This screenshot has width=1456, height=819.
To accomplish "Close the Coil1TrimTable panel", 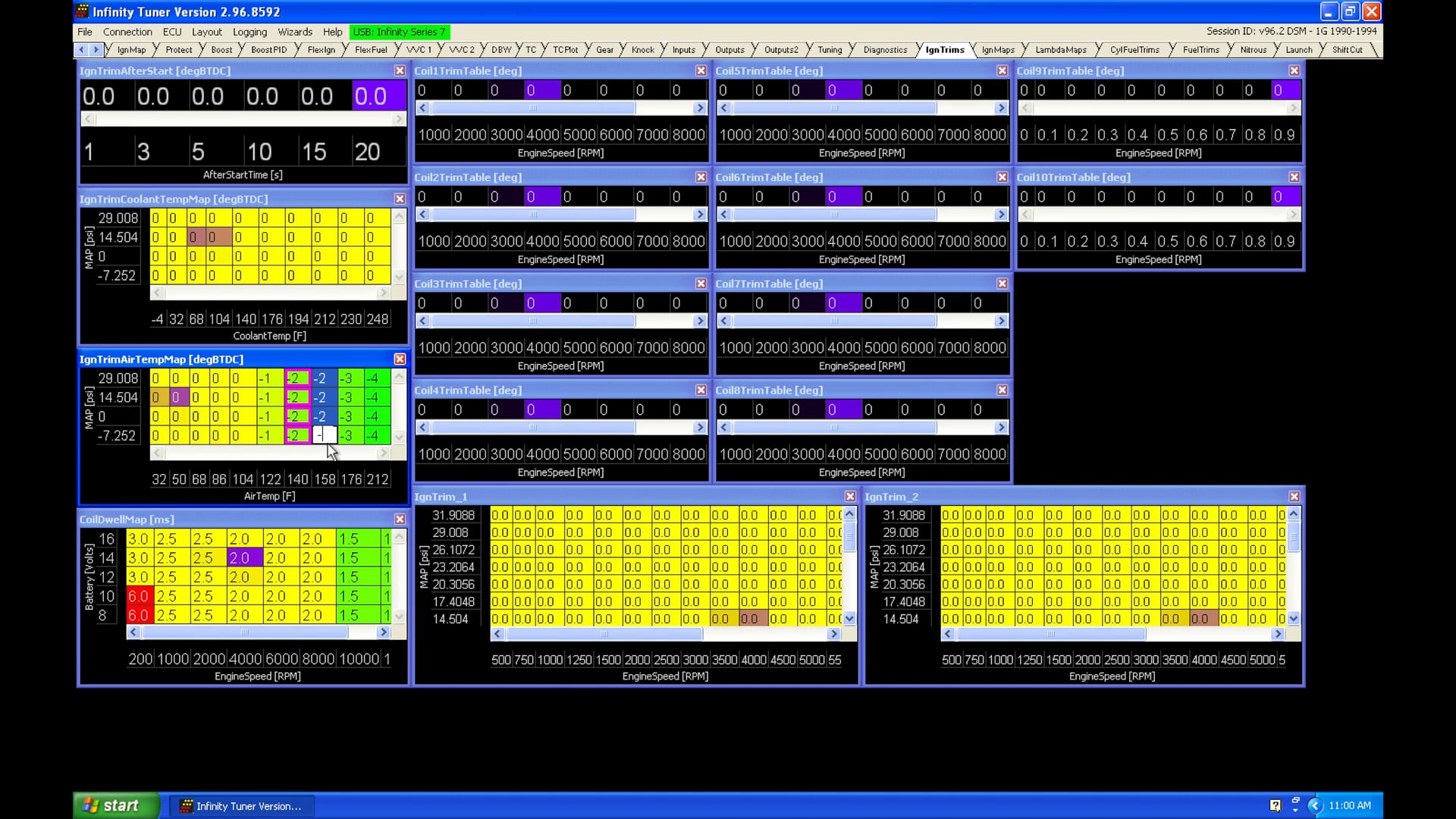I will [701, 71].
